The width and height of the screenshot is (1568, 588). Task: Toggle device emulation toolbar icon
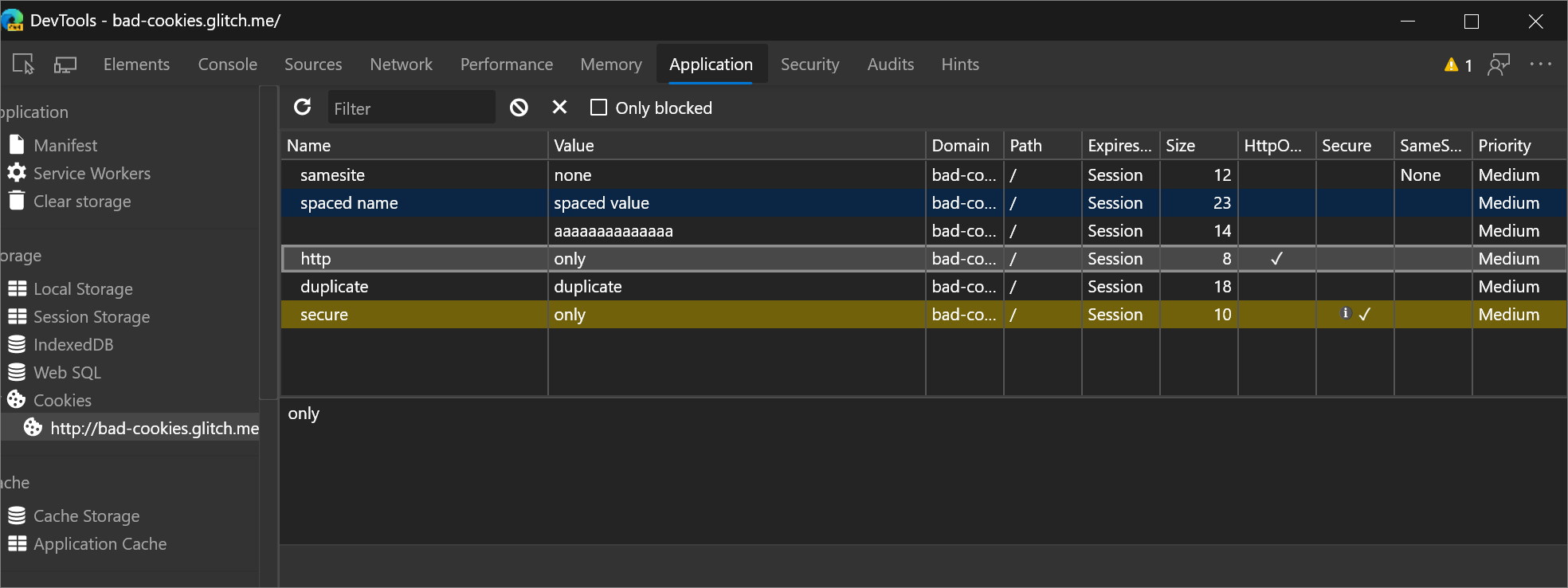click(x=65, y=65)
